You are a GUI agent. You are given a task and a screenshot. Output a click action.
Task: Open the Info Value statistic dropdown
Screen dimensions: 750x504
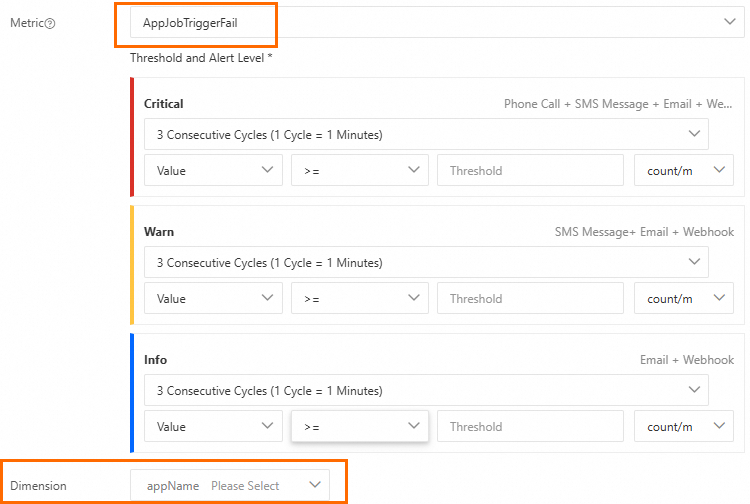(213, 426)
